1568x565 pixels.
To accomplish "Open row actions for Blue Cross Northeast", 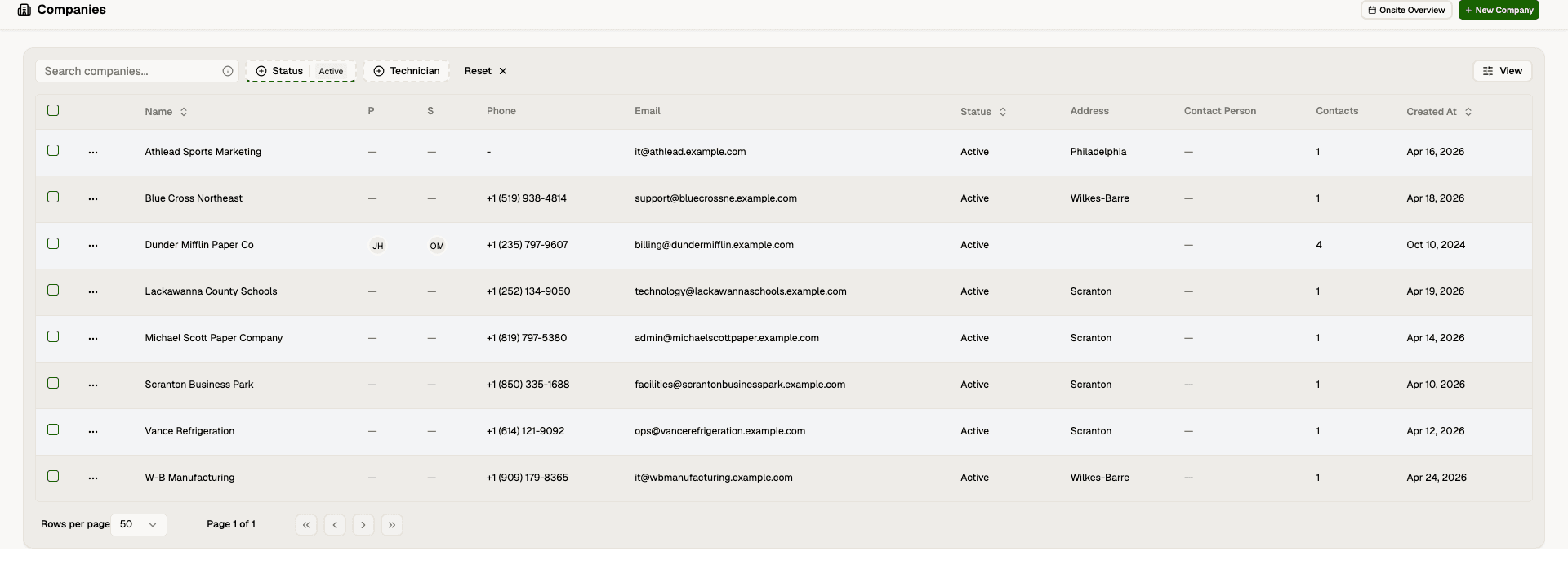I will (93, 198).
